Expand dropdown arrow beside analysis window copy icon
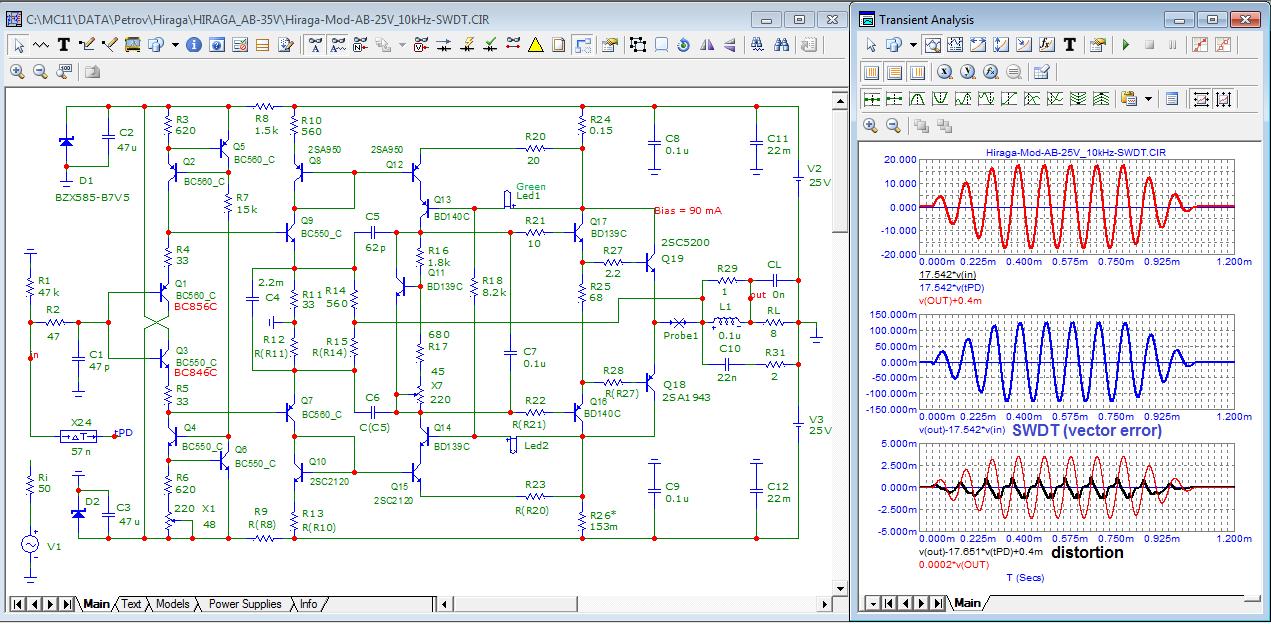 913,45
